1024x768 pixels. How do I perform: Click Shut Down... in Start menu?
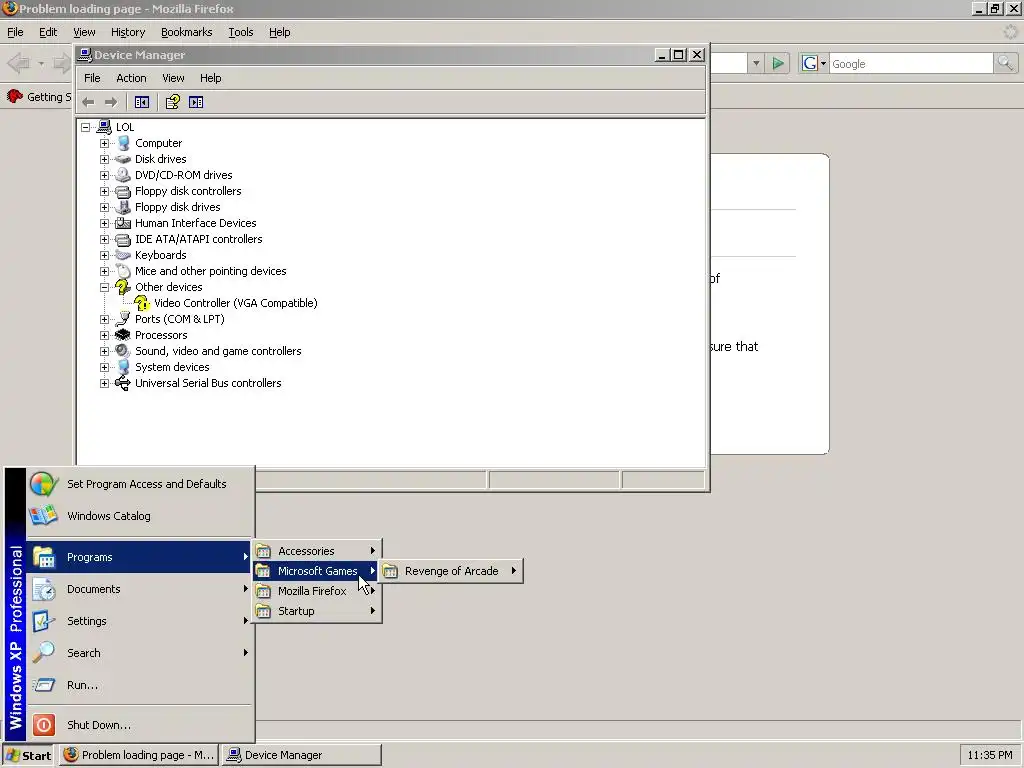pyautogui.click(x=139, y=725)
